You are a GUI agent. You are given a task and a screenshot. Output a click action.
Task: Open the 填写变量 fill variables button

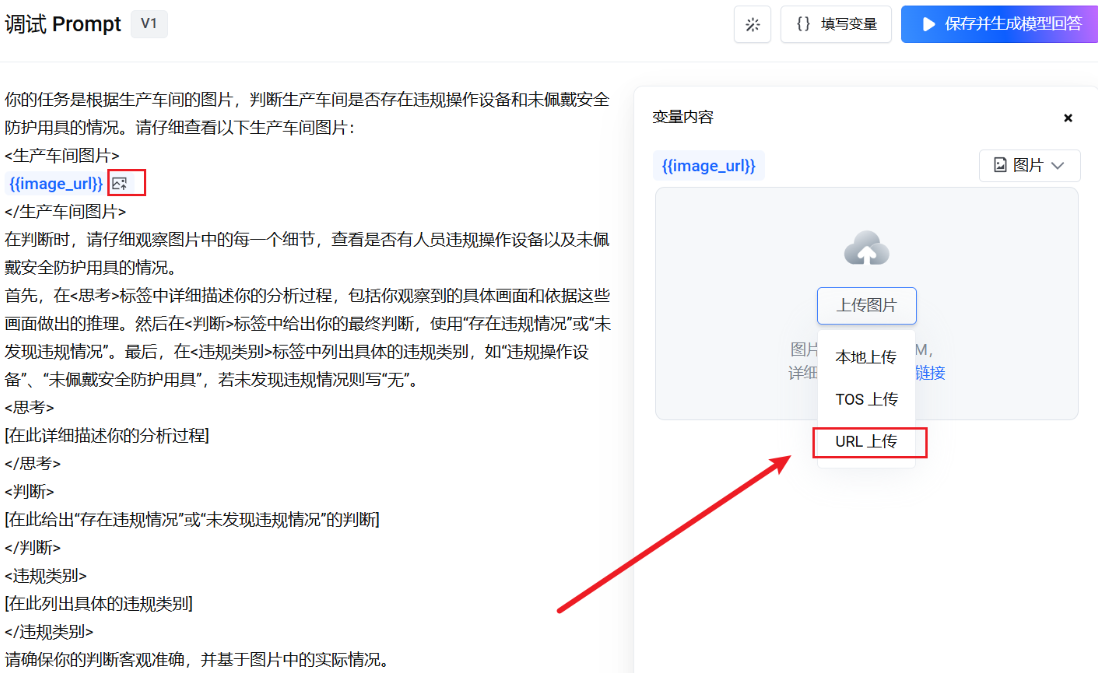tap(836, 25)
